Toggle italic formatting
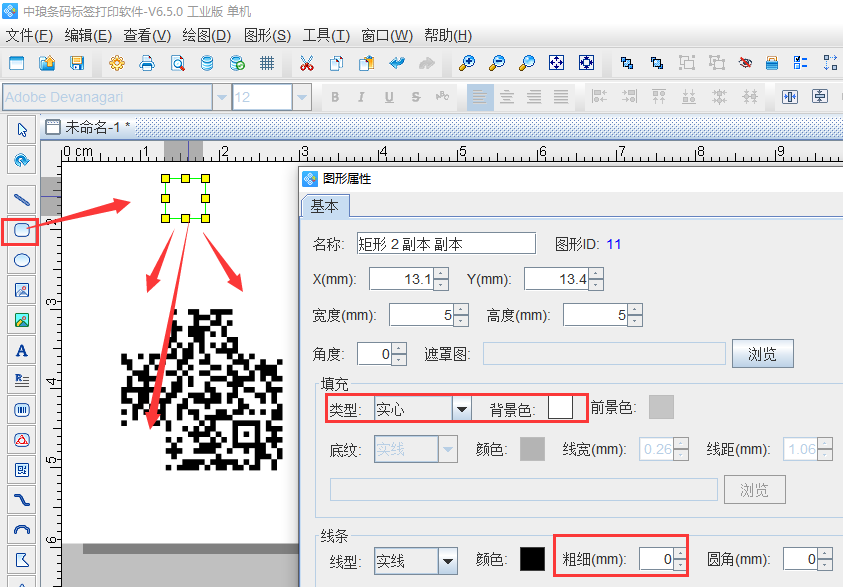 (x=360, y=96)
